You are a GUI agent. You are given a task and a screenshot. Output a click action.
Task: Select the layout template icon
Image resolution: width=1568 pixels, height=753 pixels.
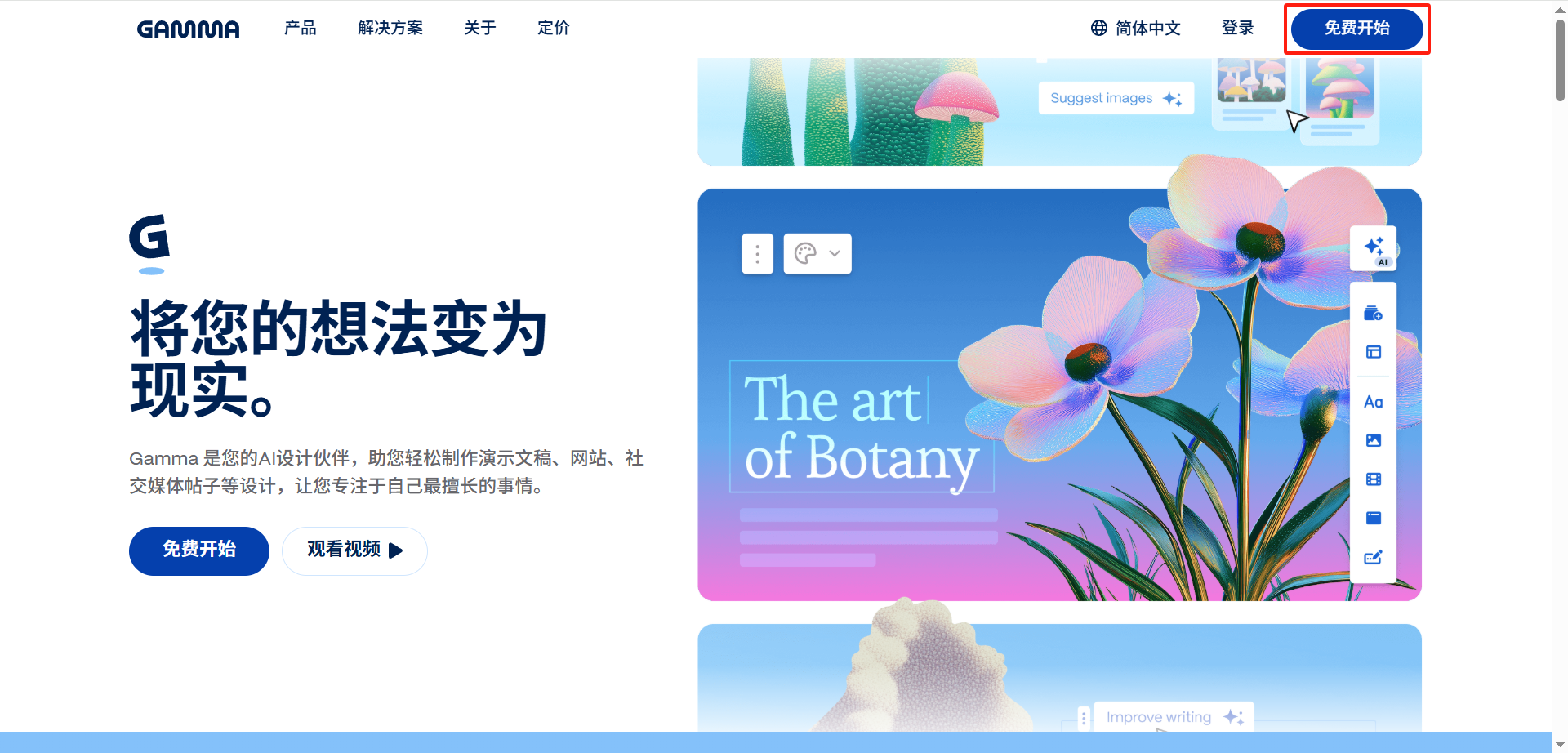[x=1373, y=352]
